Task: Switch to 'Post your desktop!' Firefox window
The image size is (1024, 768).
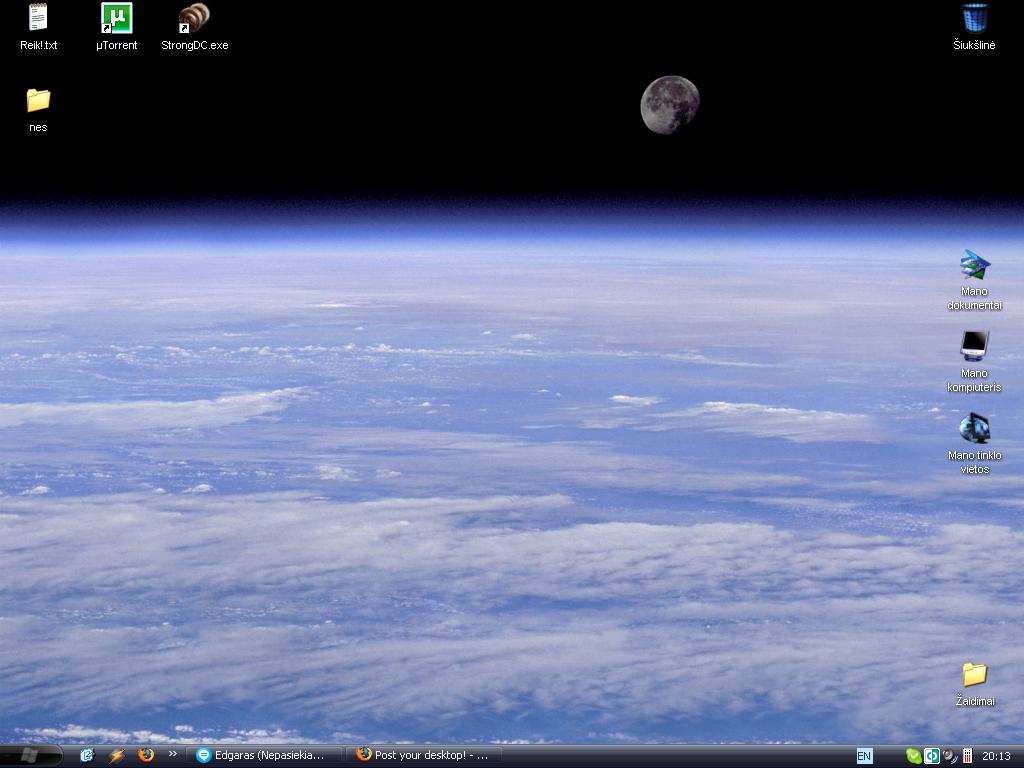Action: coord(426,756)
